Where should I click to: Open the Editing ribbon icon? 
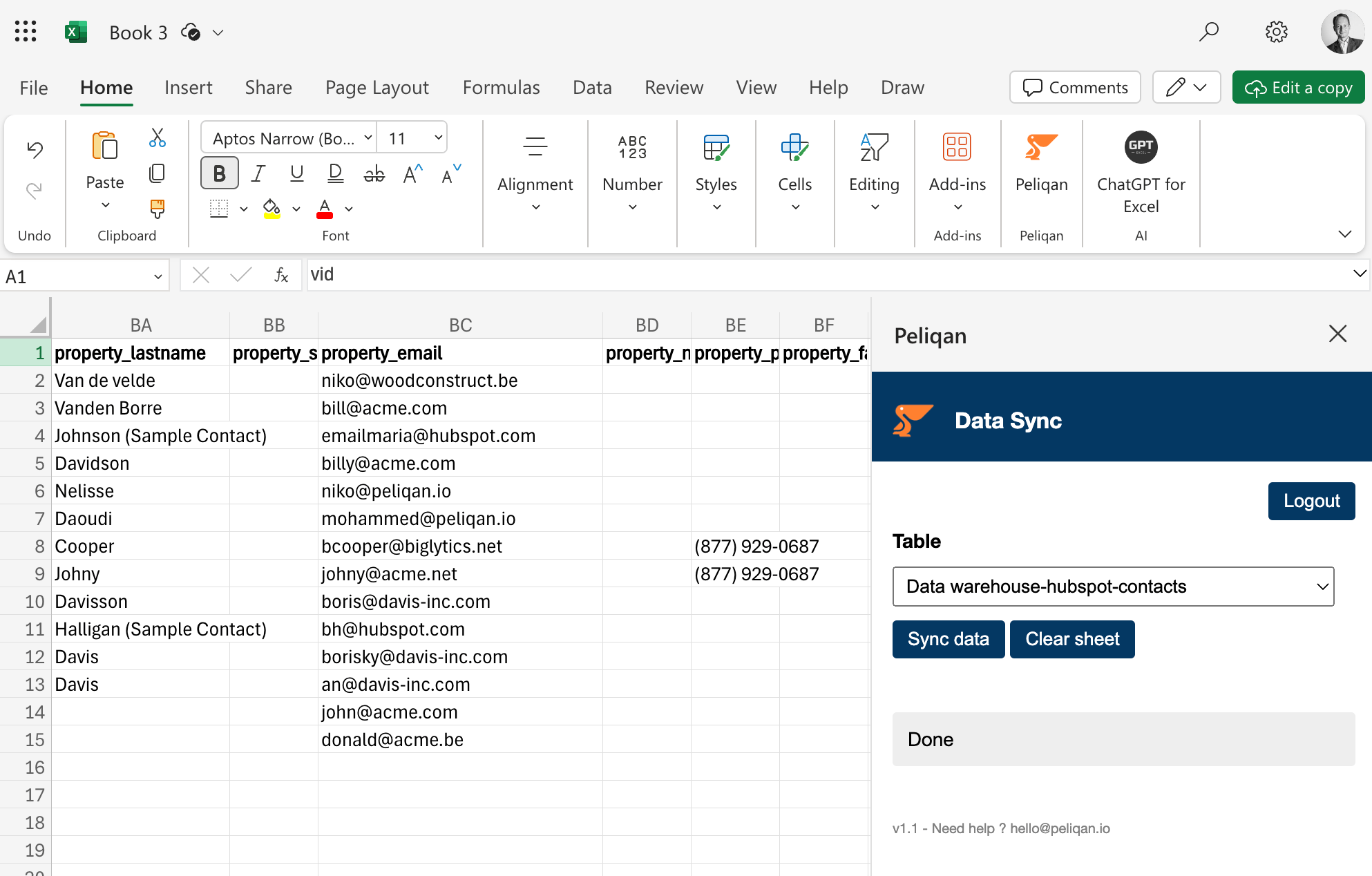[874, 146]
